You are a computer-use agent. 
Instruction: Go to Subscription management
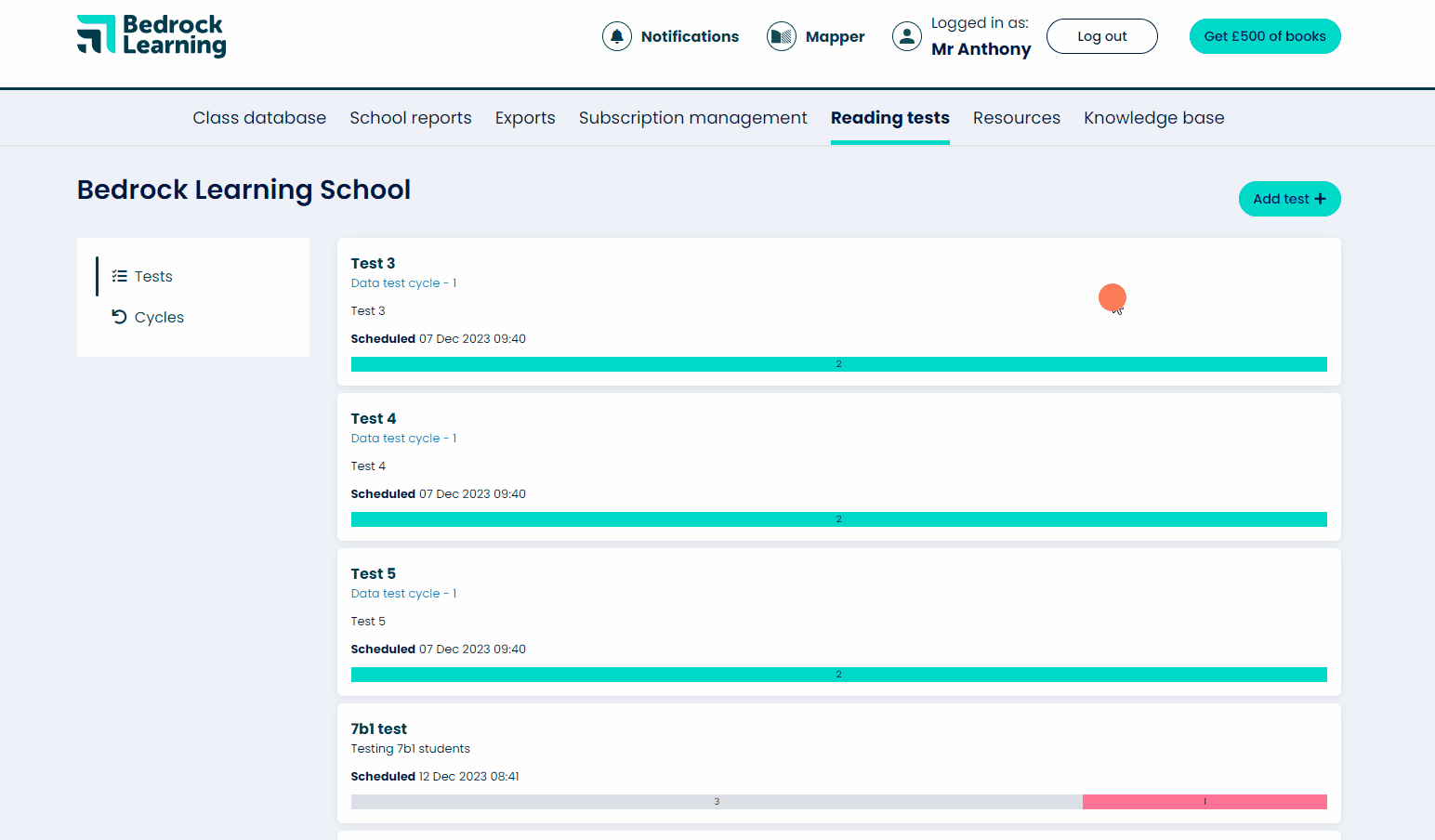click(x=693, y=117)
